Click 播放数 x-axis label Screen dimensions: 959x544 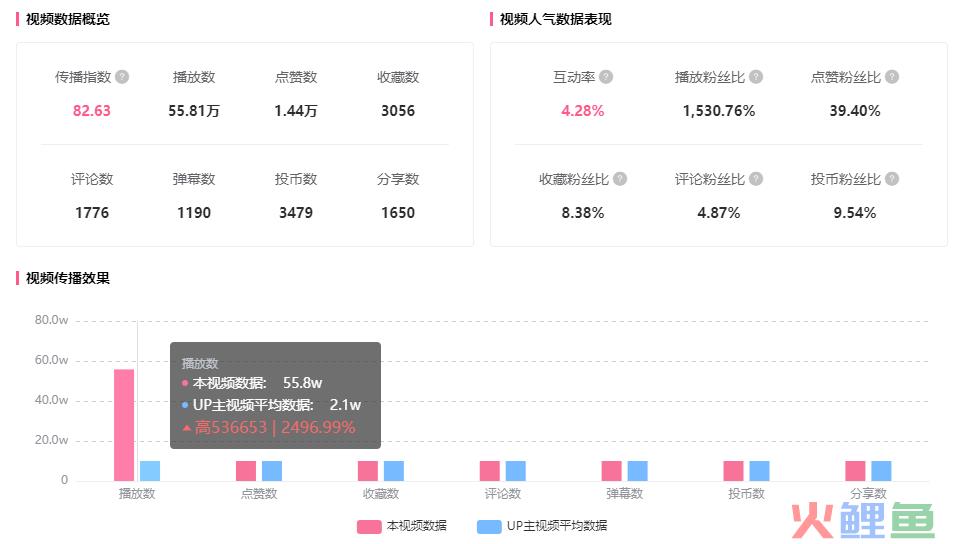click(x=137, y=494)
